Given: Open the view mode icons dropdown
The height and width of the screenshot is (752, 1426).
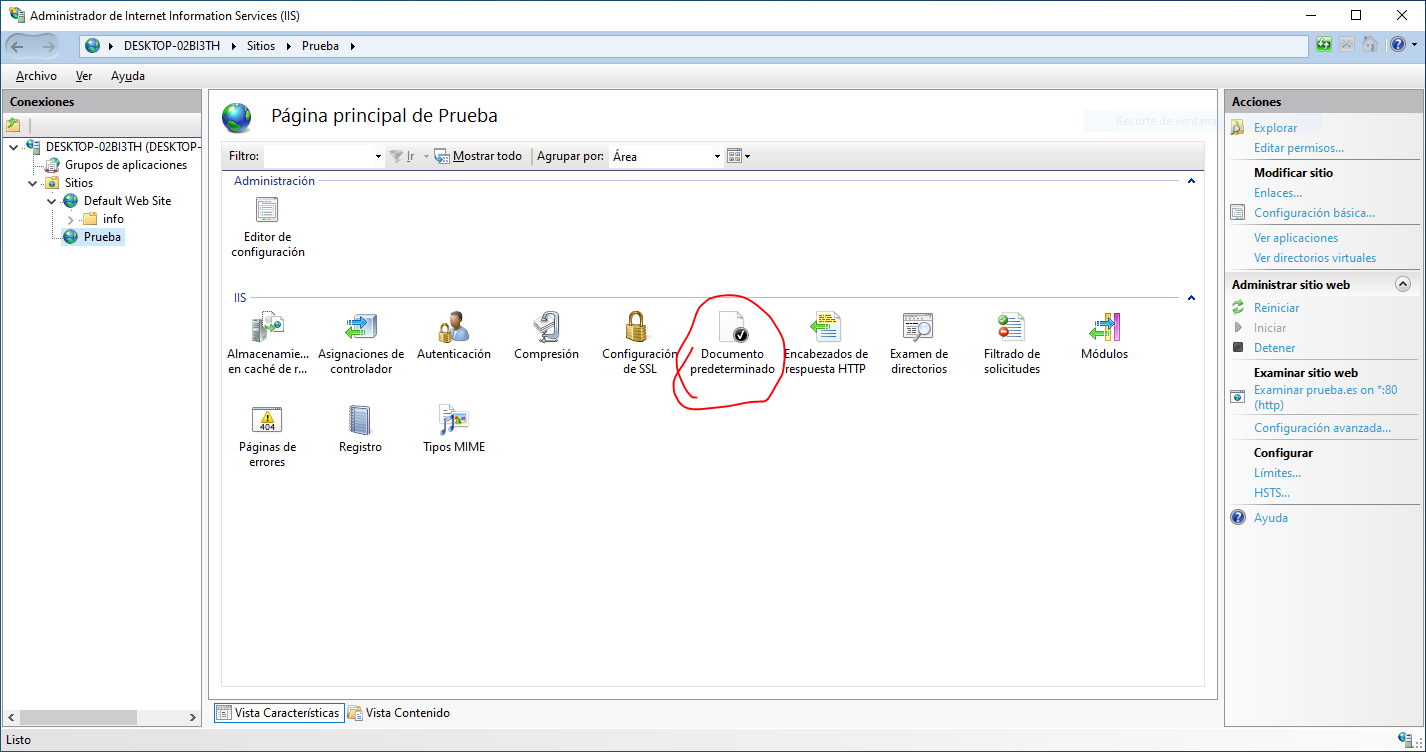Looking at the screenshot, I should tap(738, 156).
